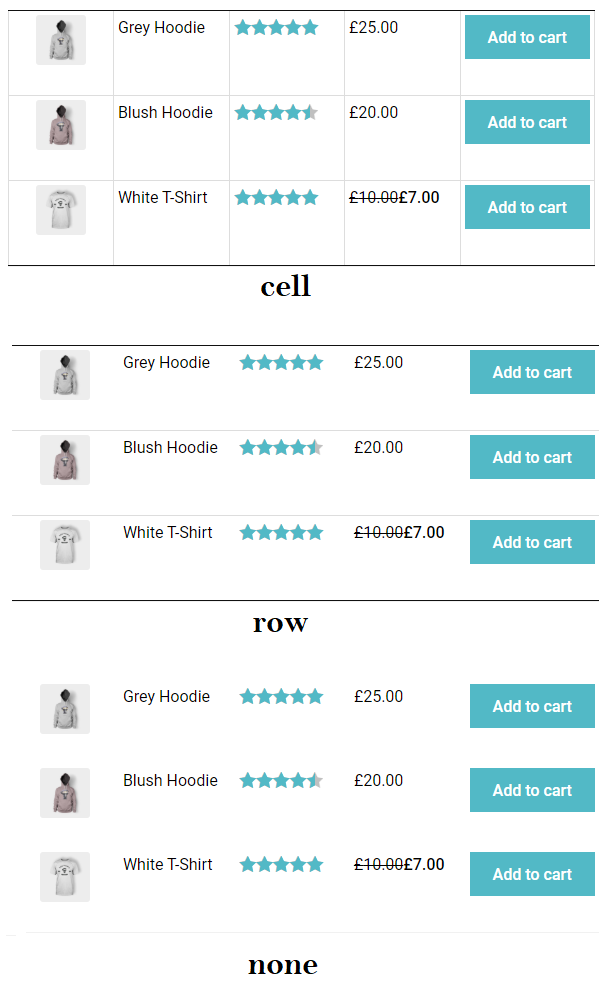Click White T-Shirt name link in none table

168,865
